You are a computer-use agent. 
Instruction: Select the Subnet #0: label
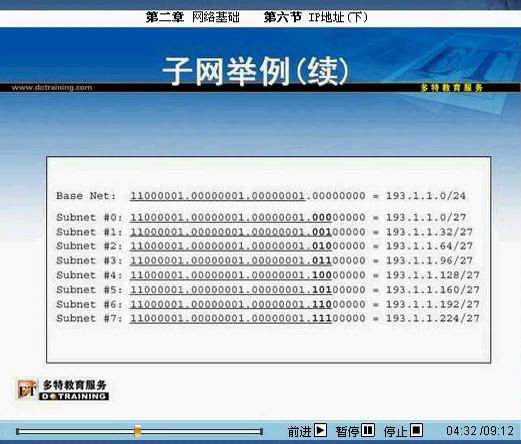[89, 217]
